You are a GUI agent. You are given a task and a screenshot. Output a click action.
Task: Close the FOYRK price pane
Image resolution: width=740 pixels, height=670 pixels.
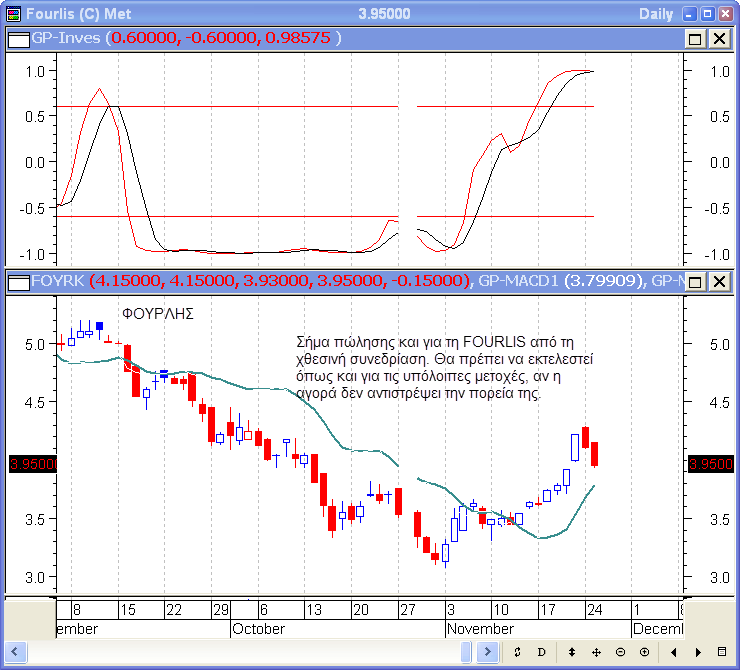[x=719, y=281]
